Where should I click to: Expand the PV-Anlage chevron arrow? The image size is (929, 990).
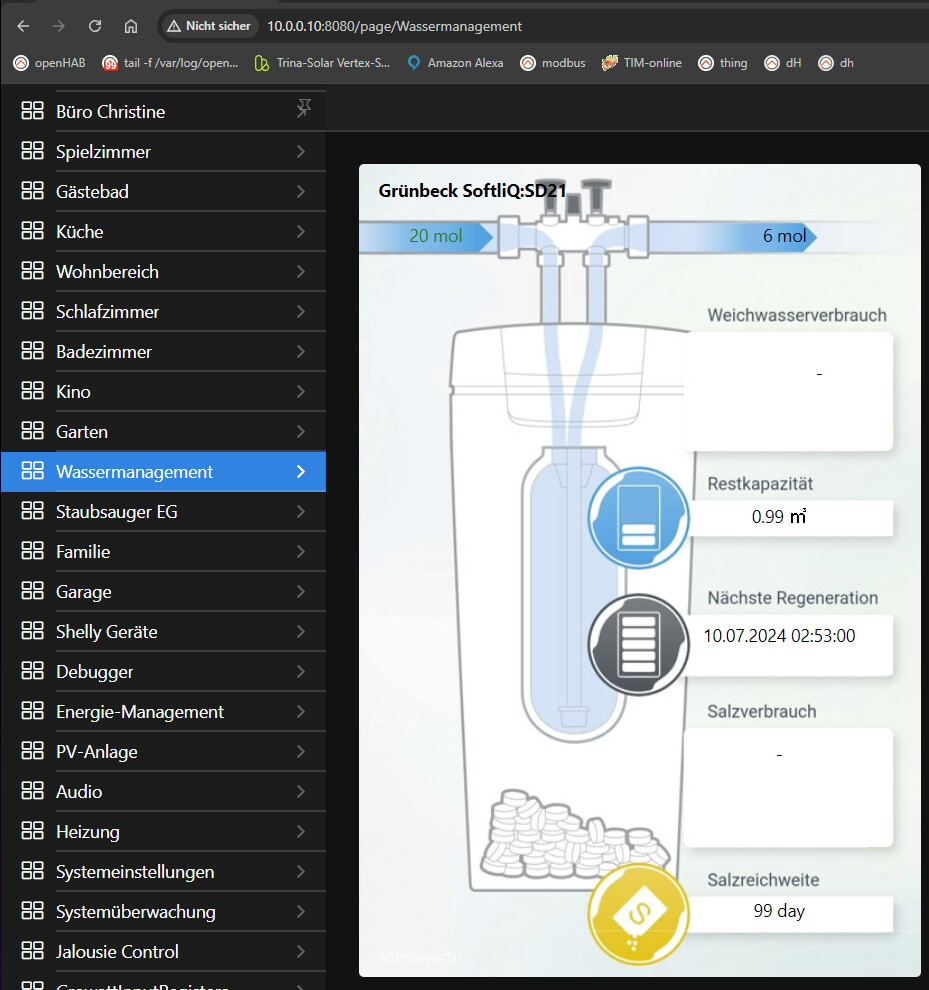[x=301, y=752]
